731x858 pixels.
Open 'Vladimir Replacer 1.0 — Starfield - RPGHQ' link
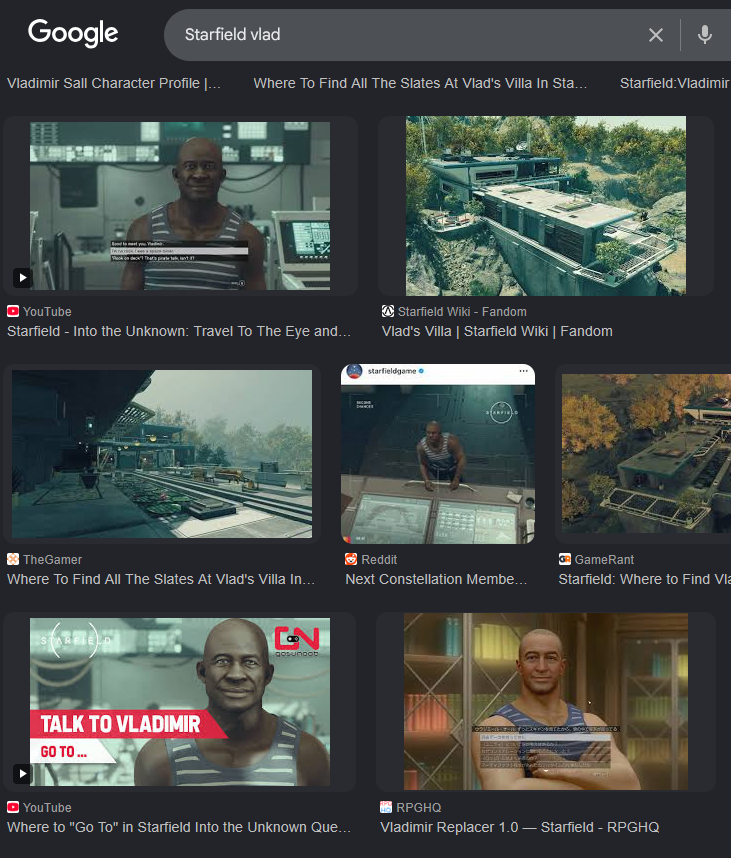click(519, 827)
